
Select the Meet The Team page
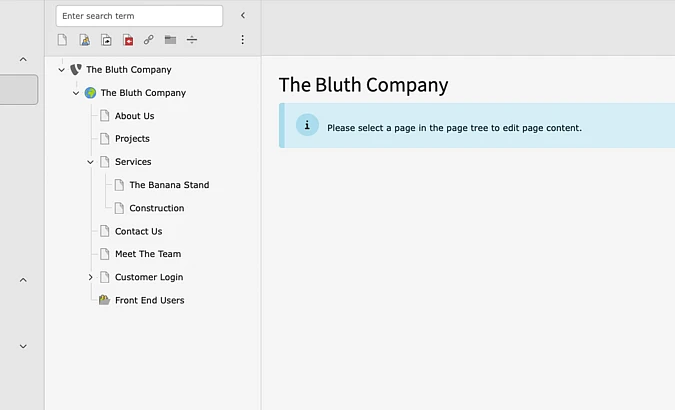[147, 254]
